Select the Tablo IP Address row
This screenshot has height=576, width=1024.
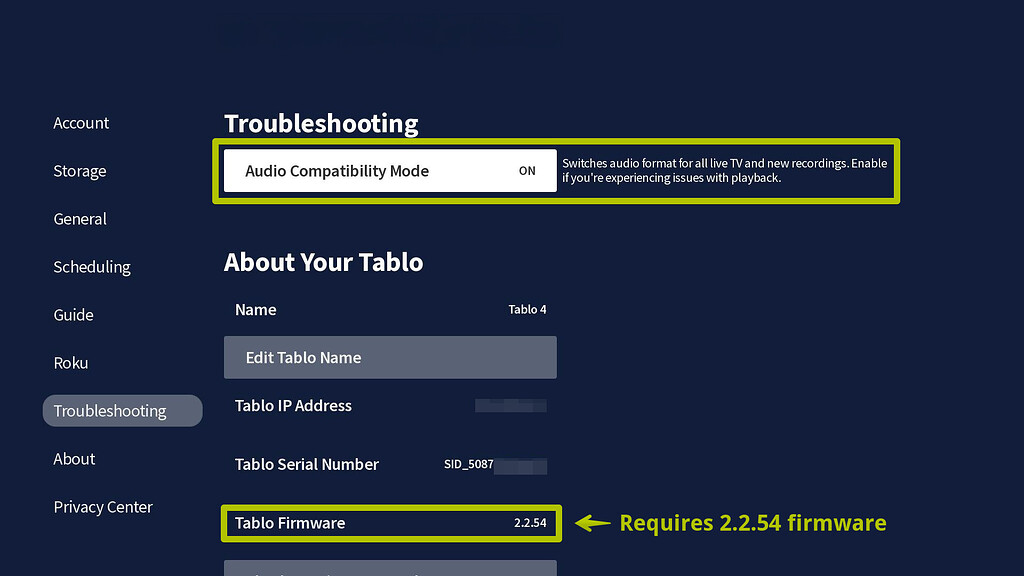click(x=390, y=406)
